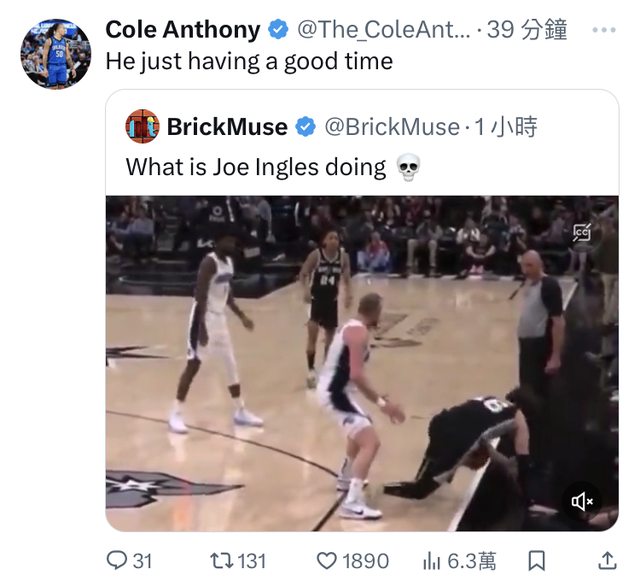This screenshot has height=581, width=640.
Task: View analytics via the bar chart icon
Action: point(436,561)
